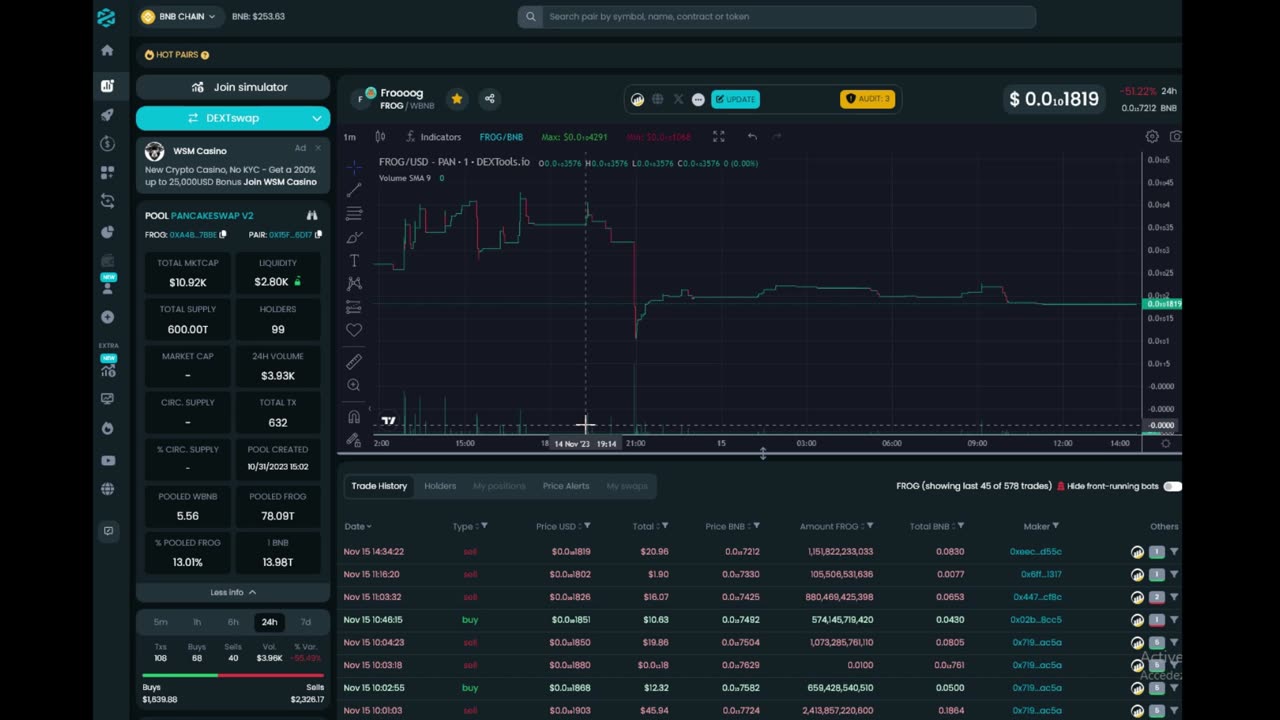Click the Buys and Sells ratio bar
This screenshot has width=1280, height=720.
coord(233,675)
